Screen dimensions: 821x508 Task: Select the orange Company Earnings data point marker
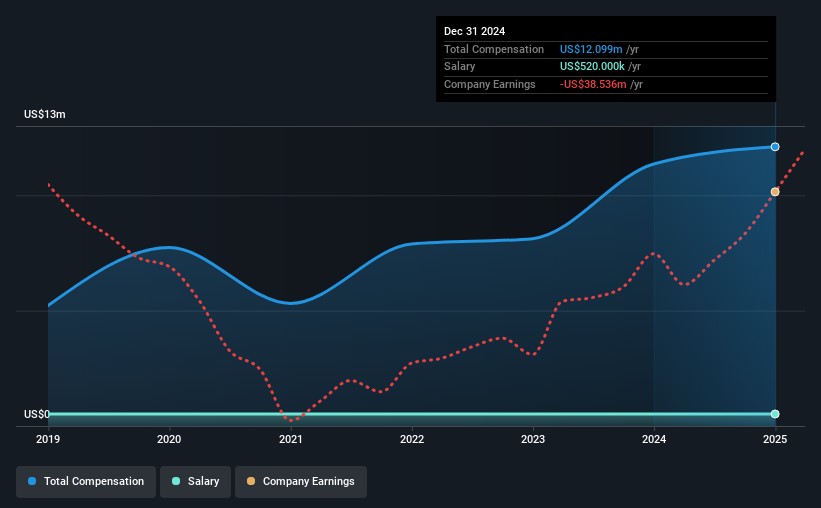point(775,192)
